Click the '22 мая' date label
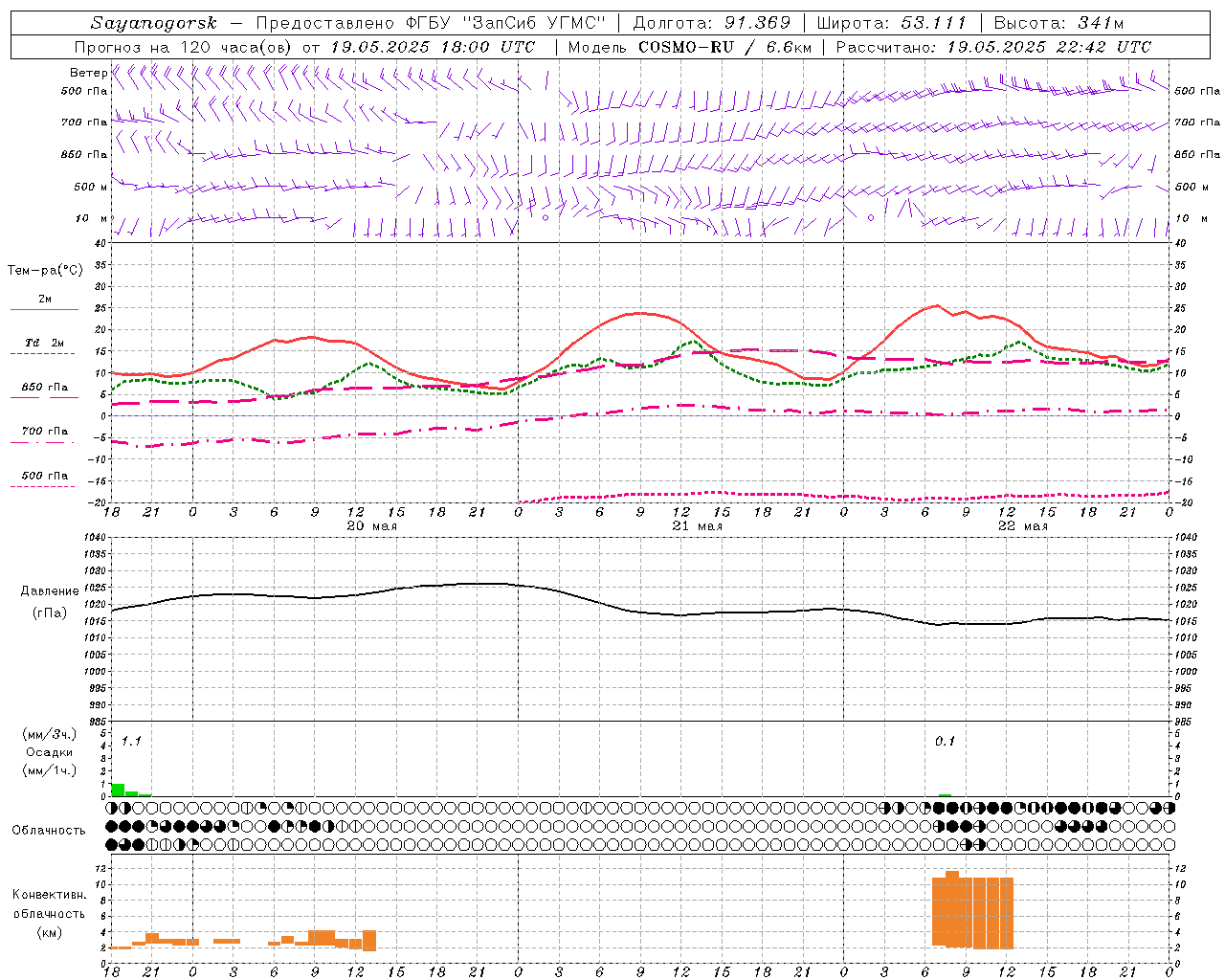The image size is (1225, 980). point(1022,526)
